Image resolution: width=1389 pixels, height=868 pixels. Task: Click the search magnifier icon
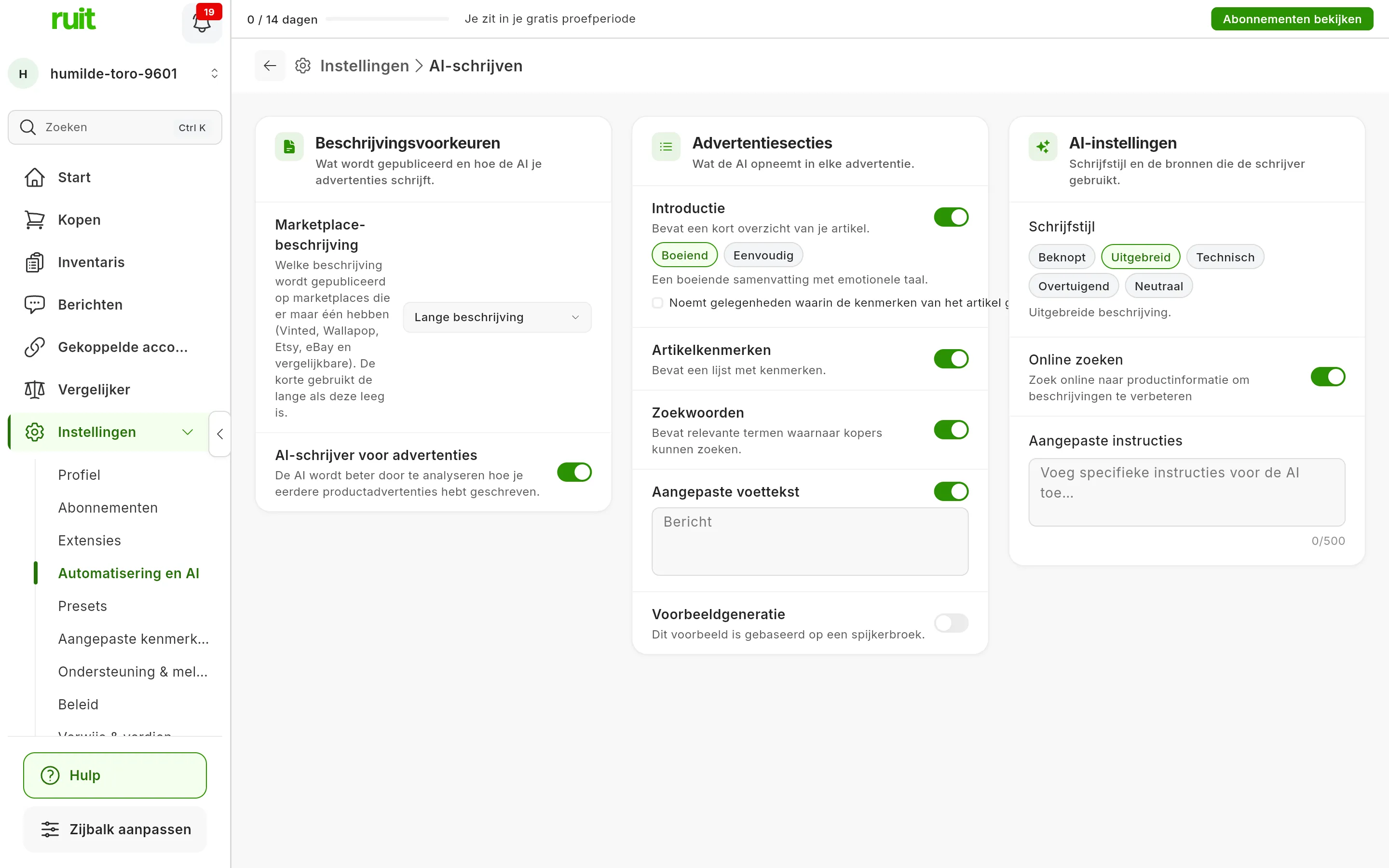[x=27, y=127]
